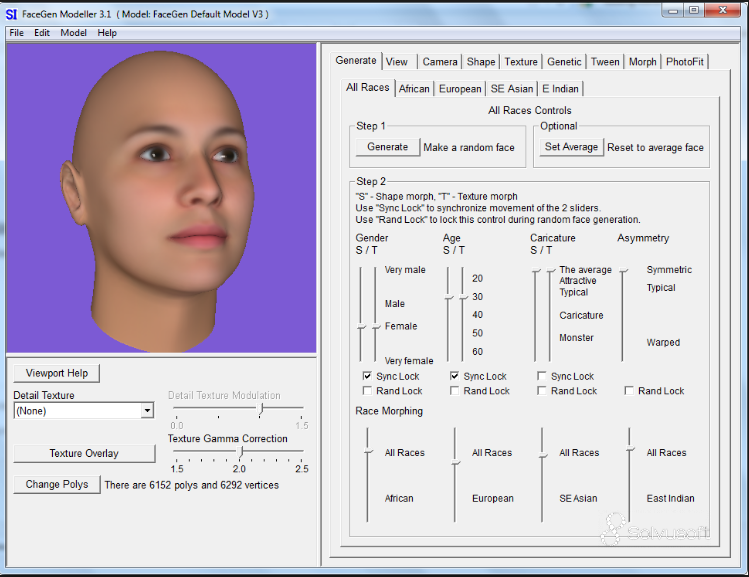Switch to the Genetic tab

[564, 62]
